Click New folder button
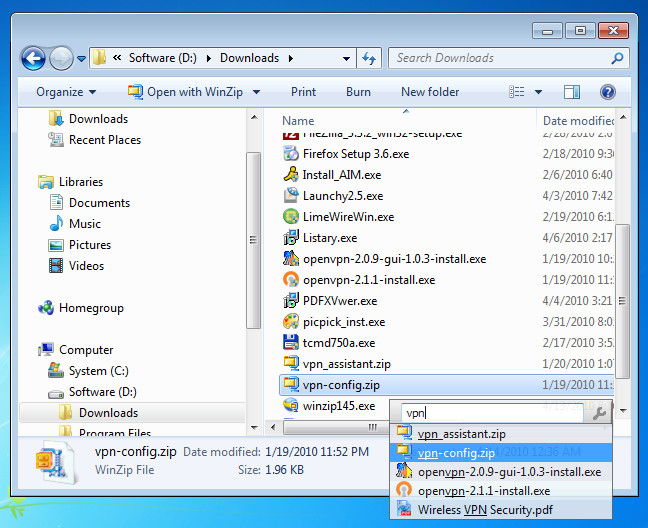This screenshot has width=648, height=528. click(430, 92)
